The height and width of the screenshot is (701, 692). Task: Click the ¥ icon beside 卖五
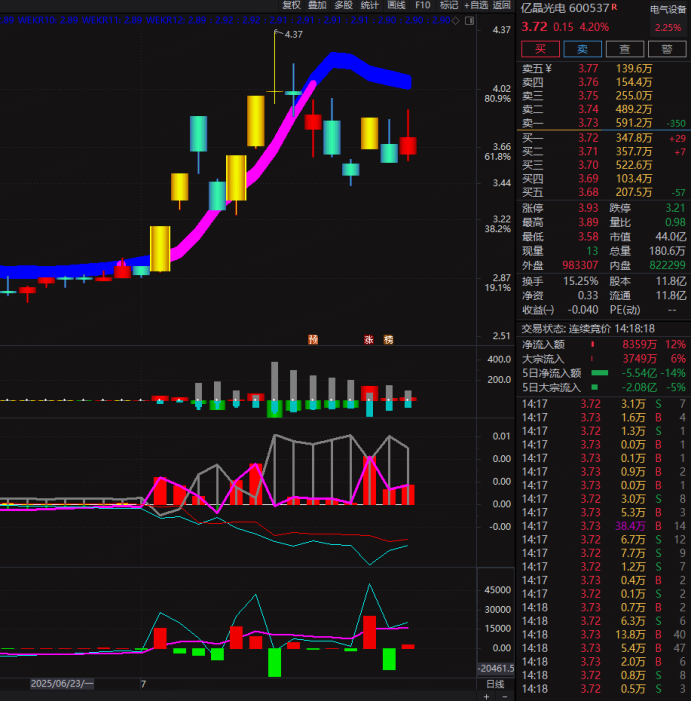[x=549, y=68]
